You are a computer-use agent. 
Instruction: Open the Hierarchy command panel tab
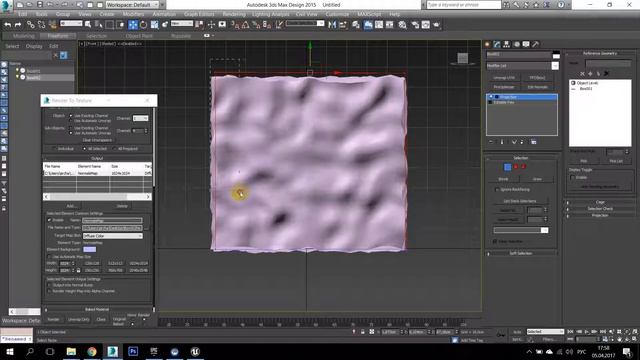[x=507, y=44]
